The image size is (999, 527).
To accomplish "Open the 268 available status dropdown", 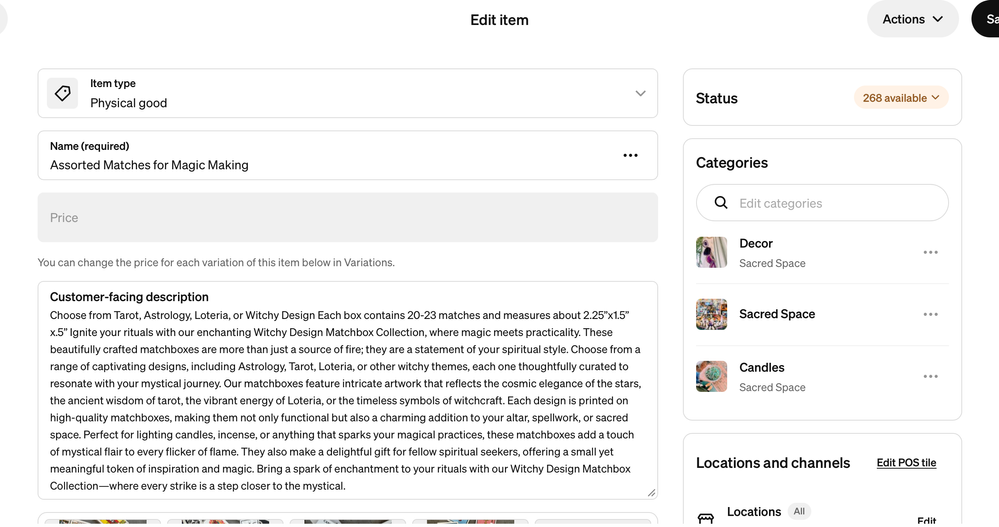I will click(901, 97).
